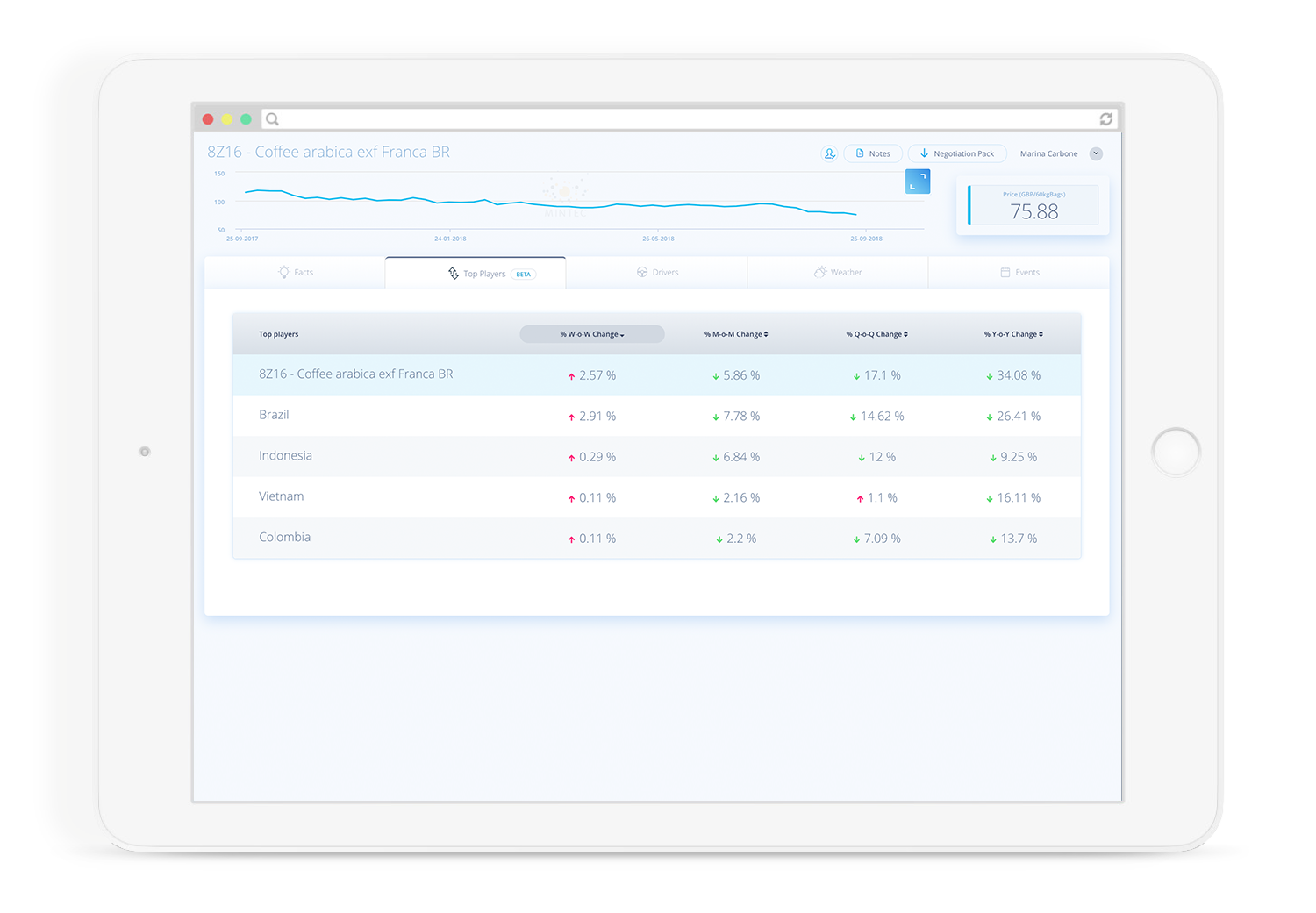Click the share/user icon beside Notes

[x=829, y=153]
